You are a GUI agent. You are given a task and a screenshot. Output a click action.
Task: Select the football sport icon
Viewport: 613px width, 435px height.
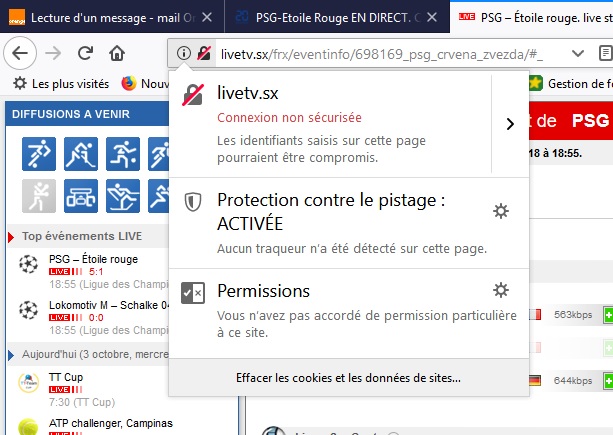pos(39,154)
